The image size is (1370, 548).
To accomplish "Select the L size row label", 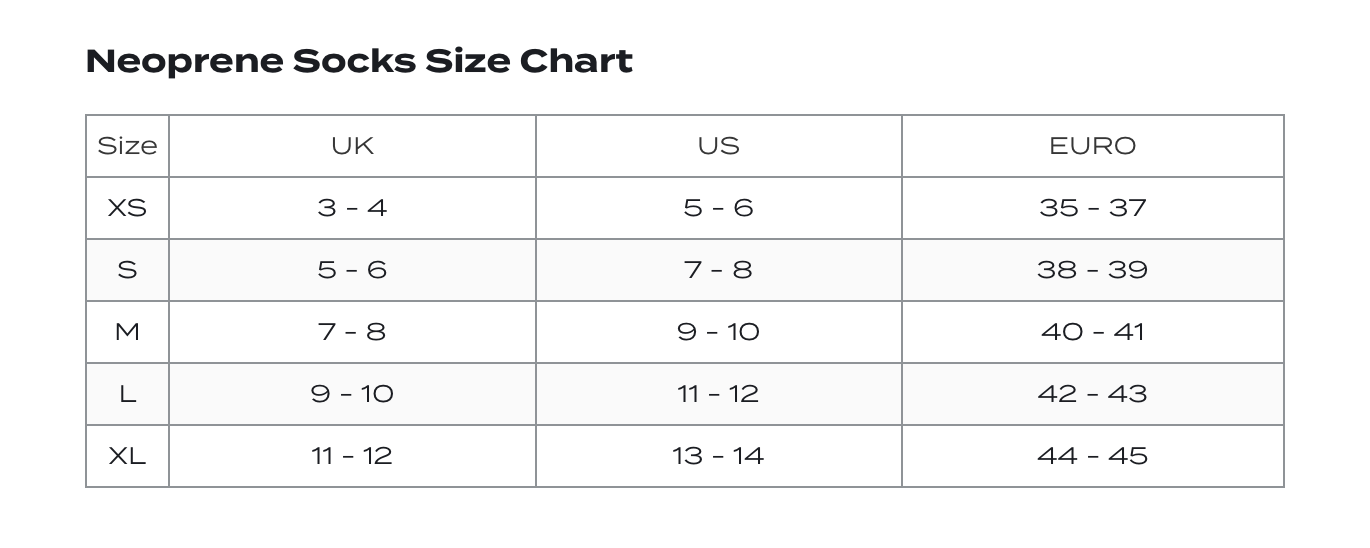I will click(127, 394).
